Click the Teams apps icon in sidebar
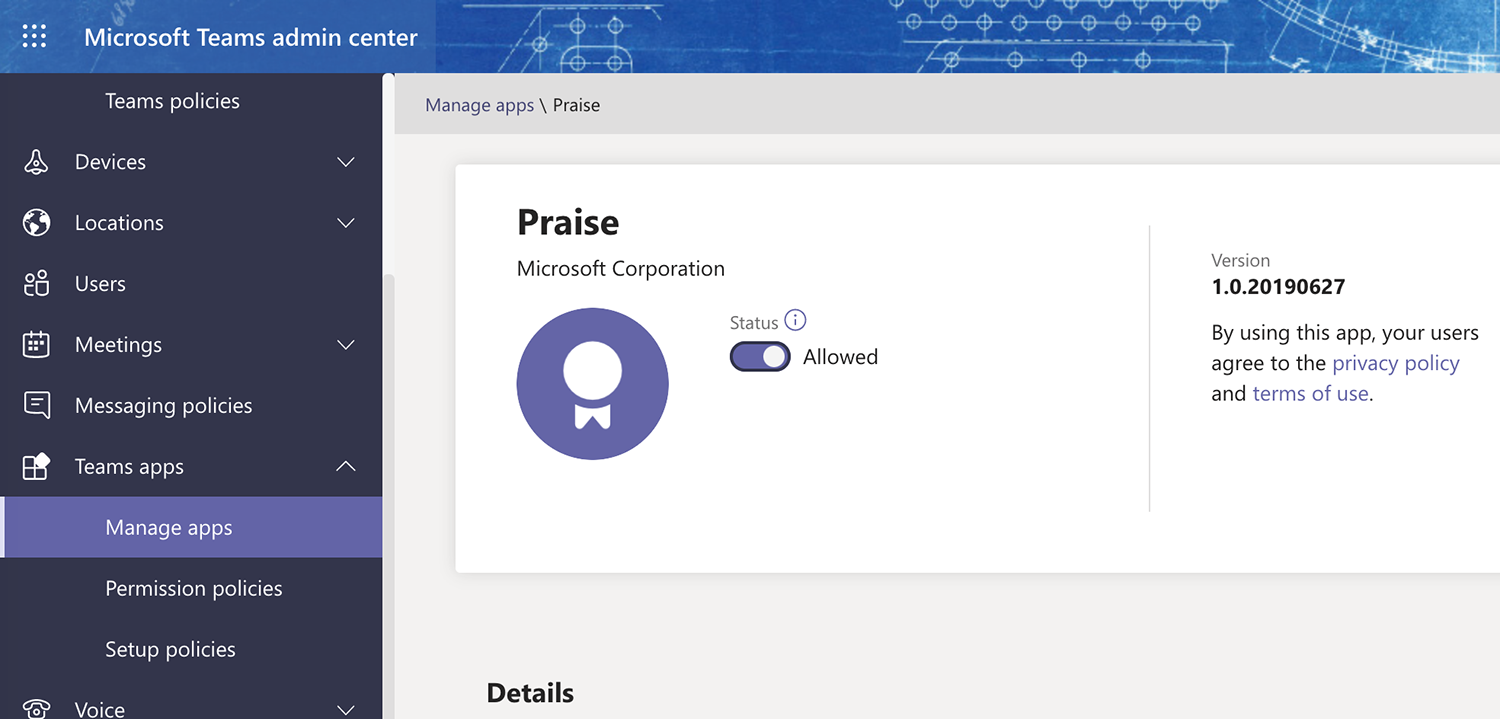Viewport: 1500px width, 719px height. [36, 467]
